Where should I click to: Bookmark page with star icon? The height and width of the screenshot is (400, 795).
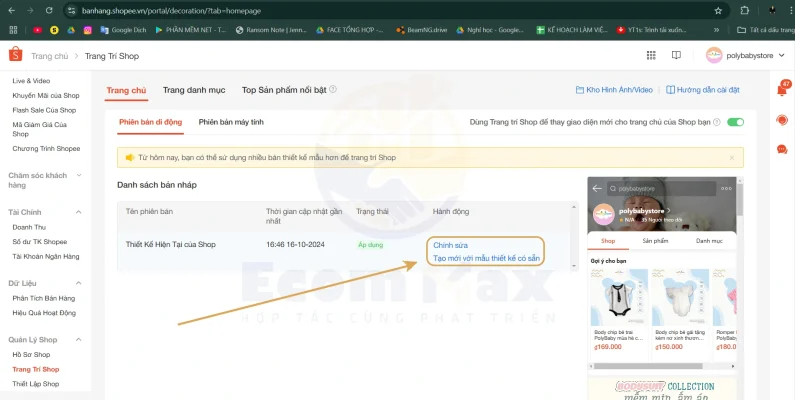718,11
